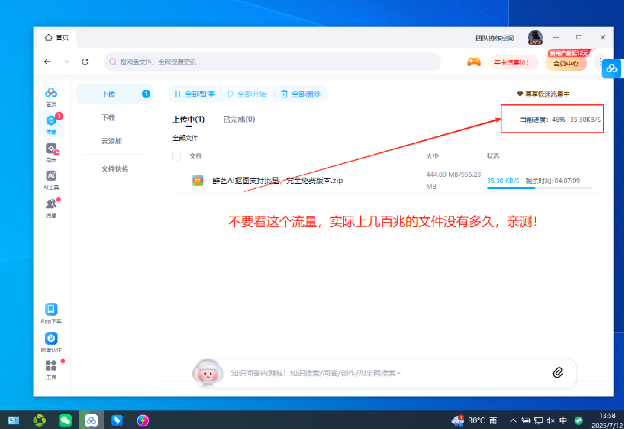Open the App下载 sidebar icon
Image resolution: width=624 pixels, height=429 pixels.
pos(51,313)
